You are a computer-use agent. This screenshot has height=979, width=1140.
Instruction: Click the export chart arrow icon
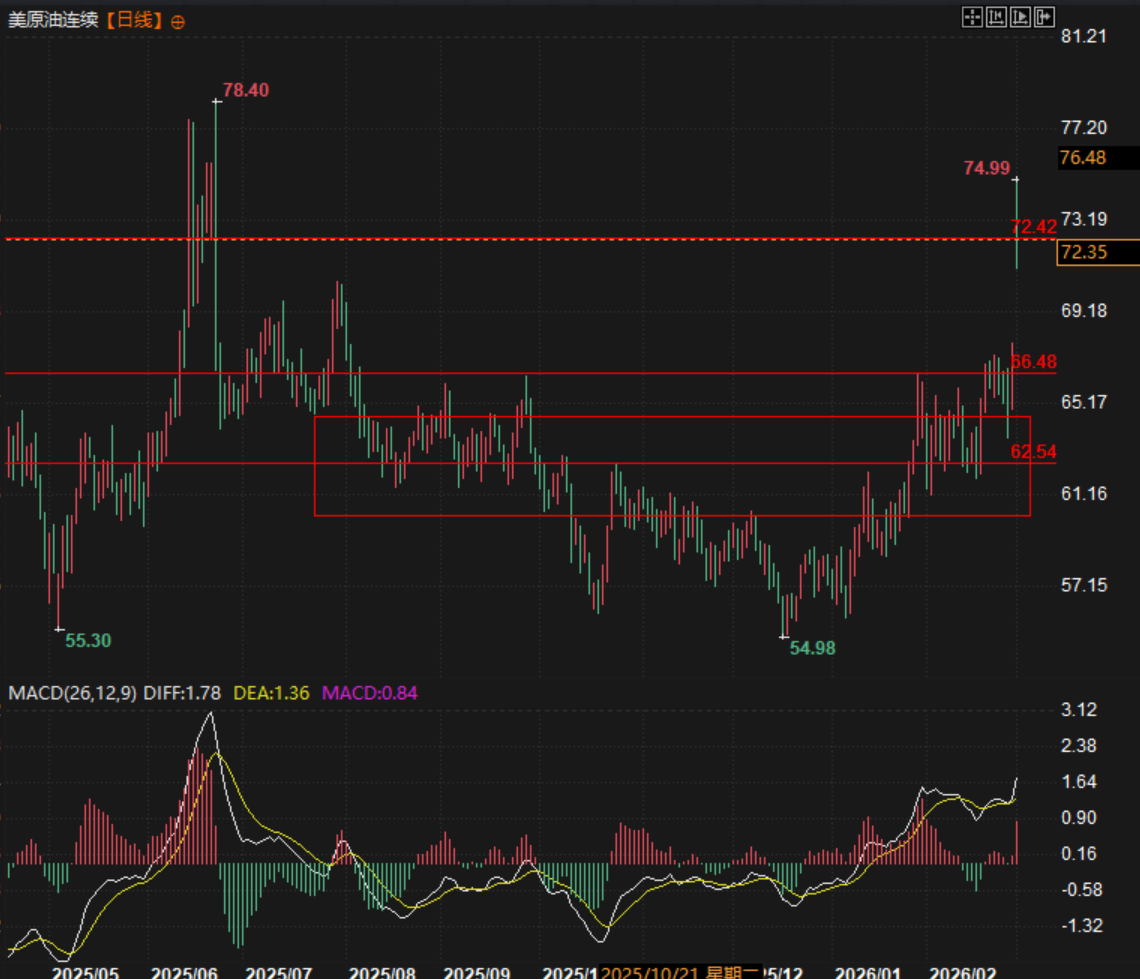point(1044,17)
